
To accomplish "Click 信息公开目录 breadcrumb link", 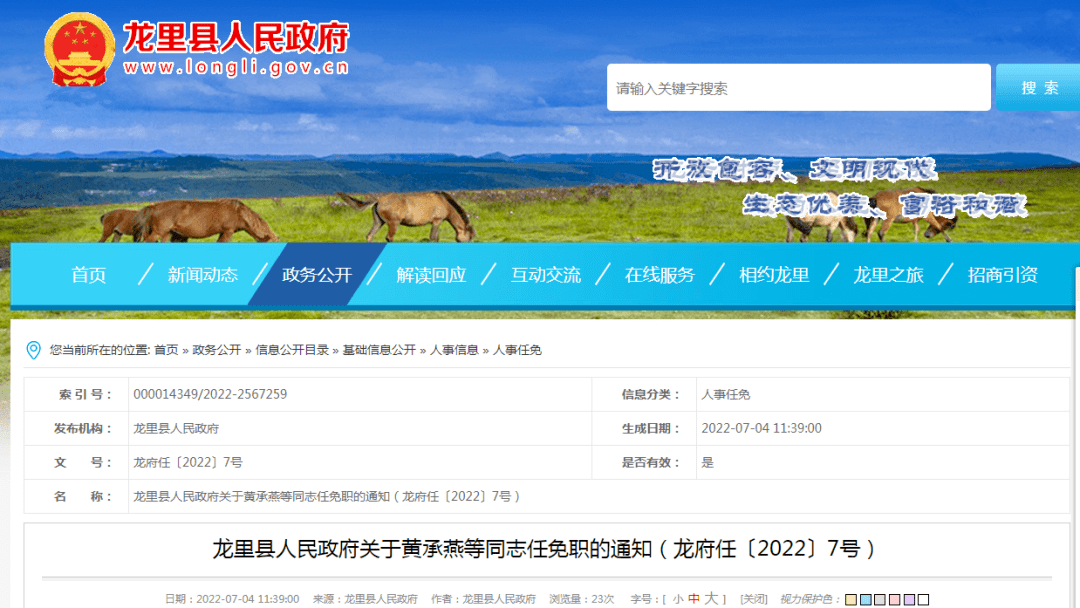I will pyautogui.click(x=292, y=350).
